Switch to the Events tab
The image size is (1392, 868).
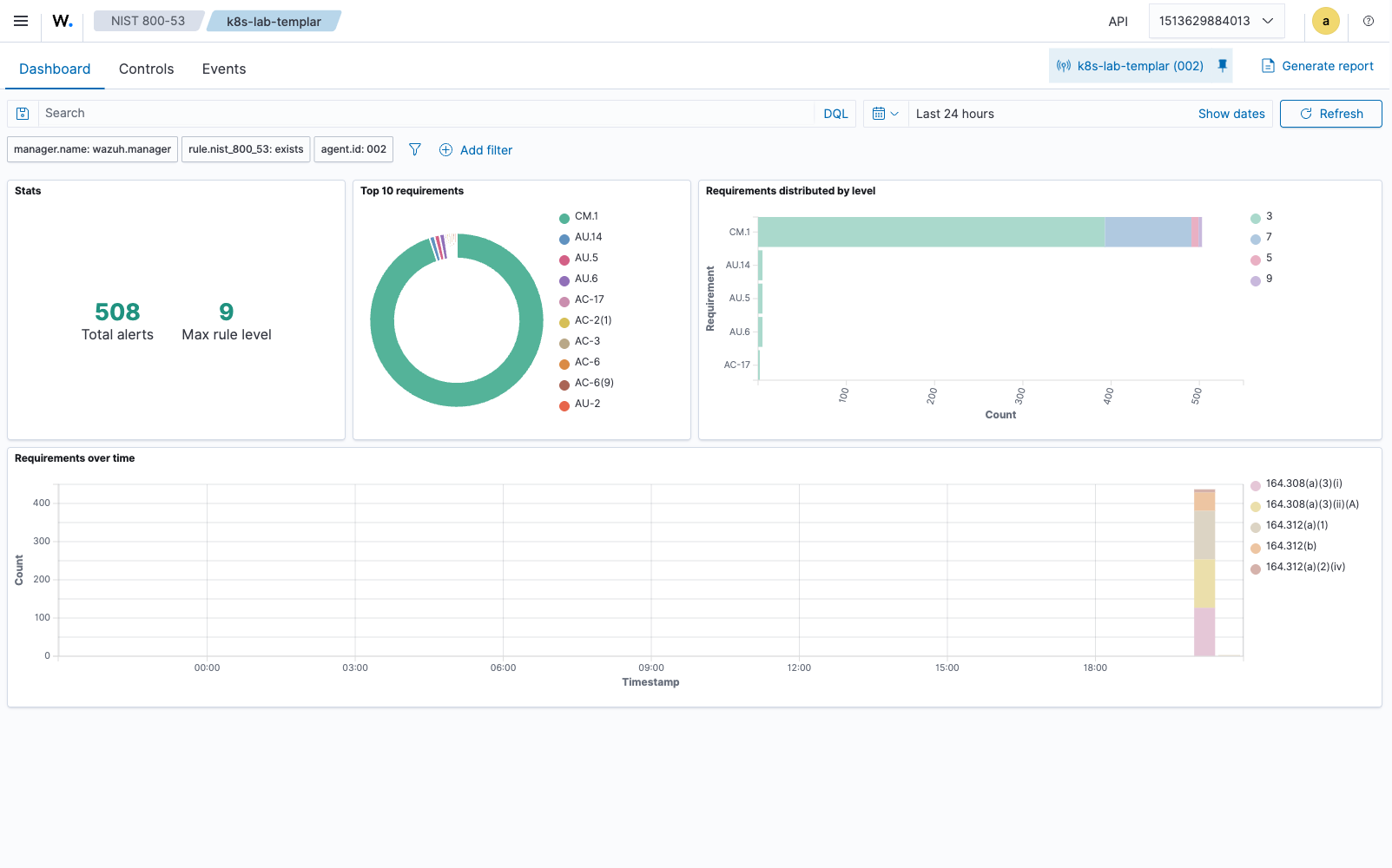(x=224, y=69)
